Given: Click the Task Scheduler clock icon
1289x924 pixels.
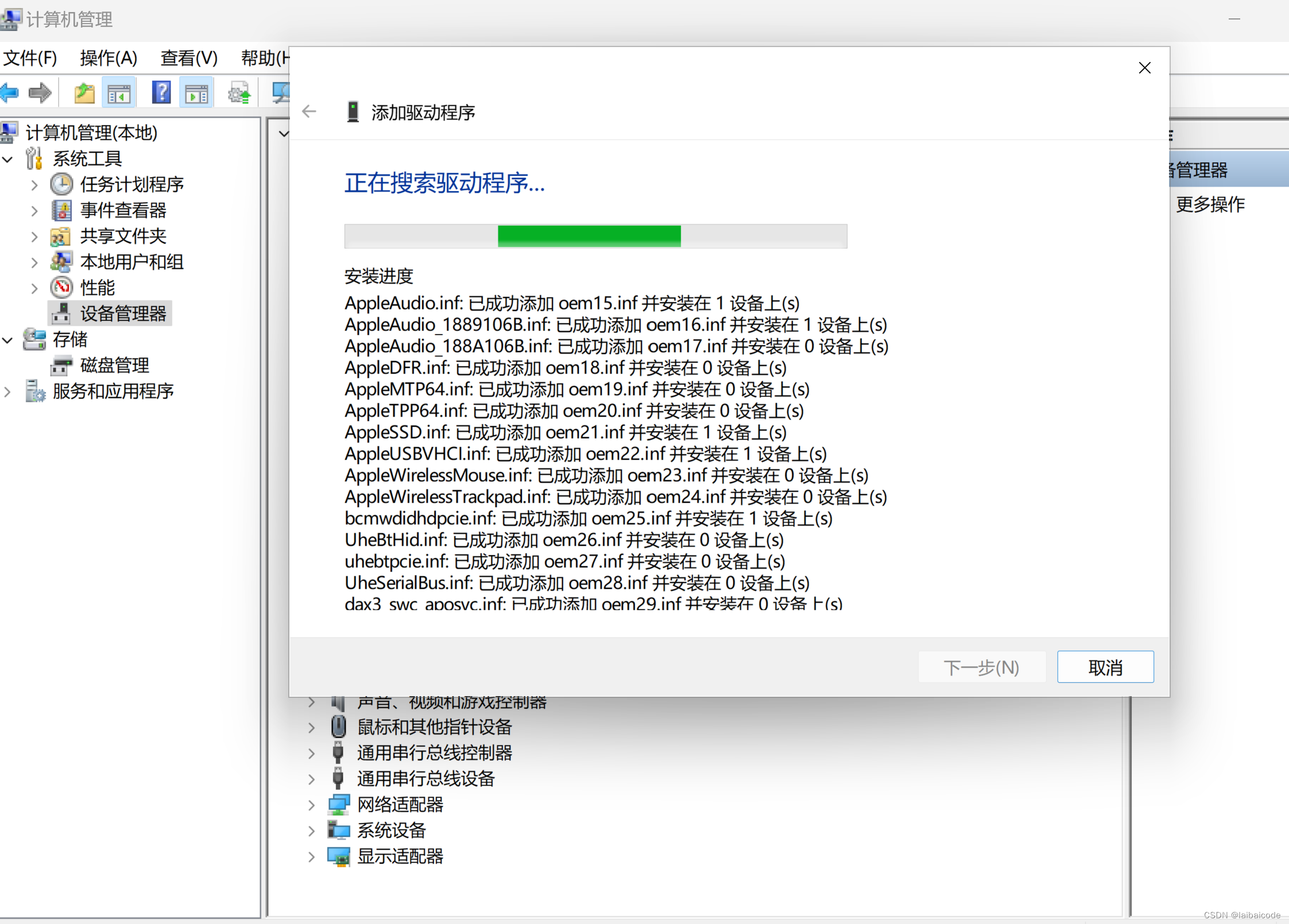Looking at the screenshot, I should tap(61, 184).
